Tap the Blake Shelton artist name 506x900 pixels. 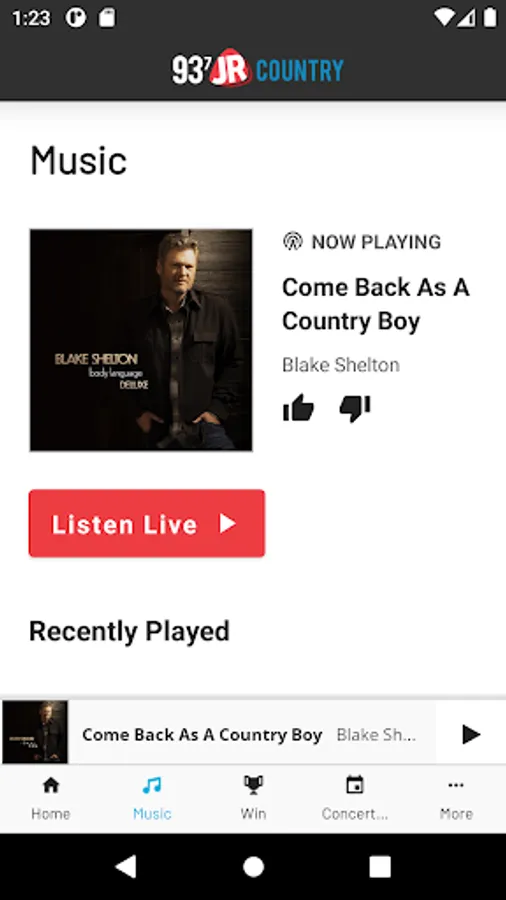[x=341, y=364]
